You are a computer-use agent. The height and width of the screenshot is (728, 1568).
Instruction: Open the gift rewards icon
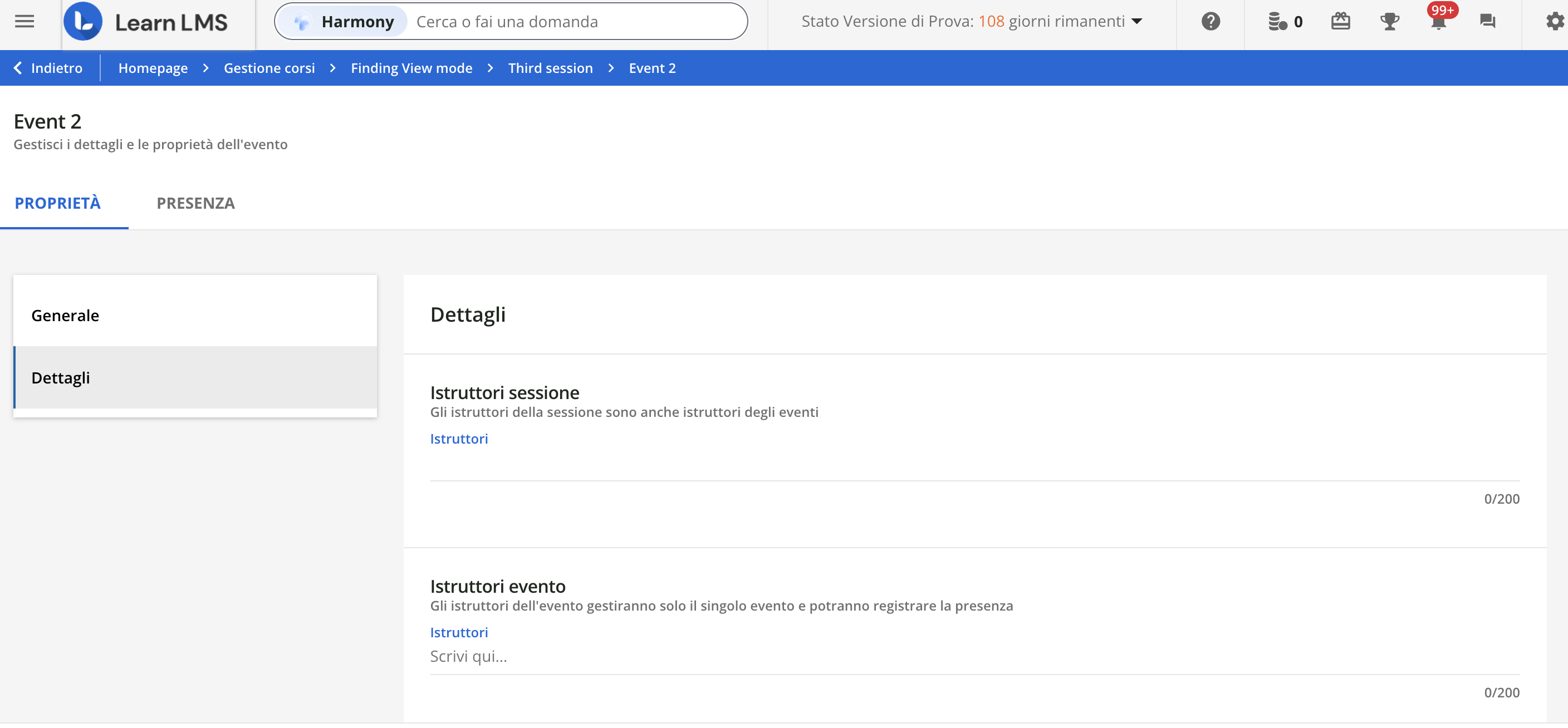click(1340, 21)
